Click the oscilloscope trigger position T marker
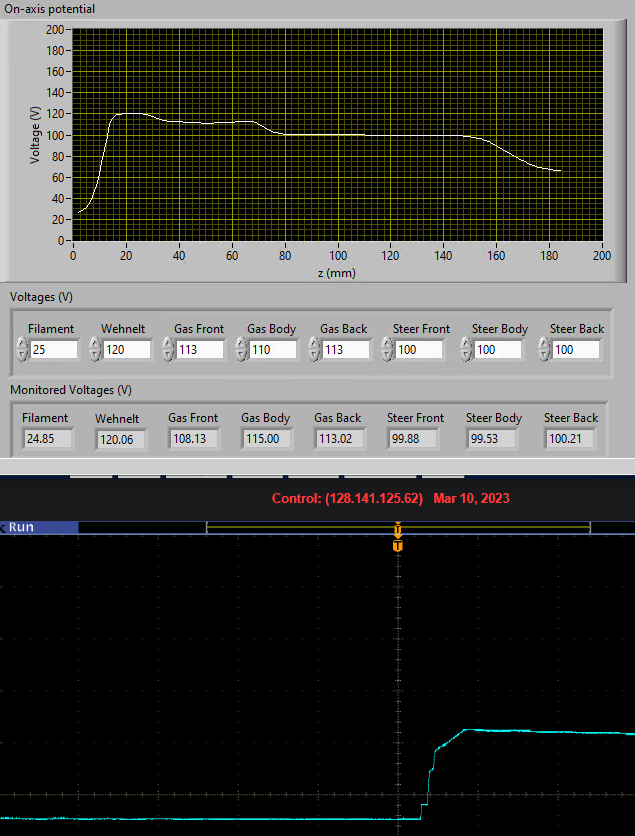Screen dimensions: 635x836 398,545
